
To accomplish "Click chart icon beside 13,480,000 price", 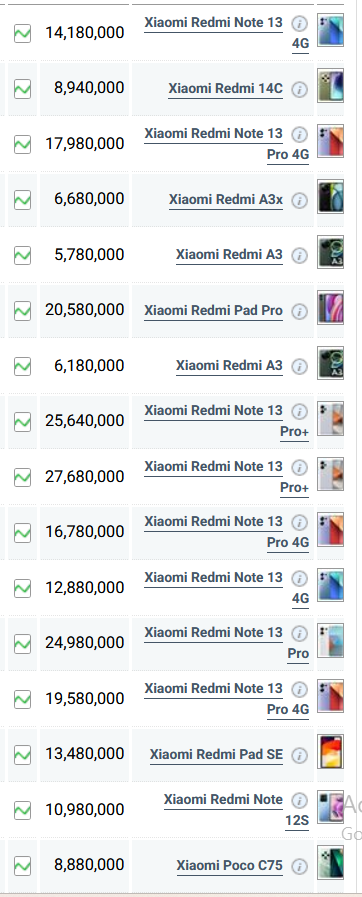I will (x=22, y=755).
